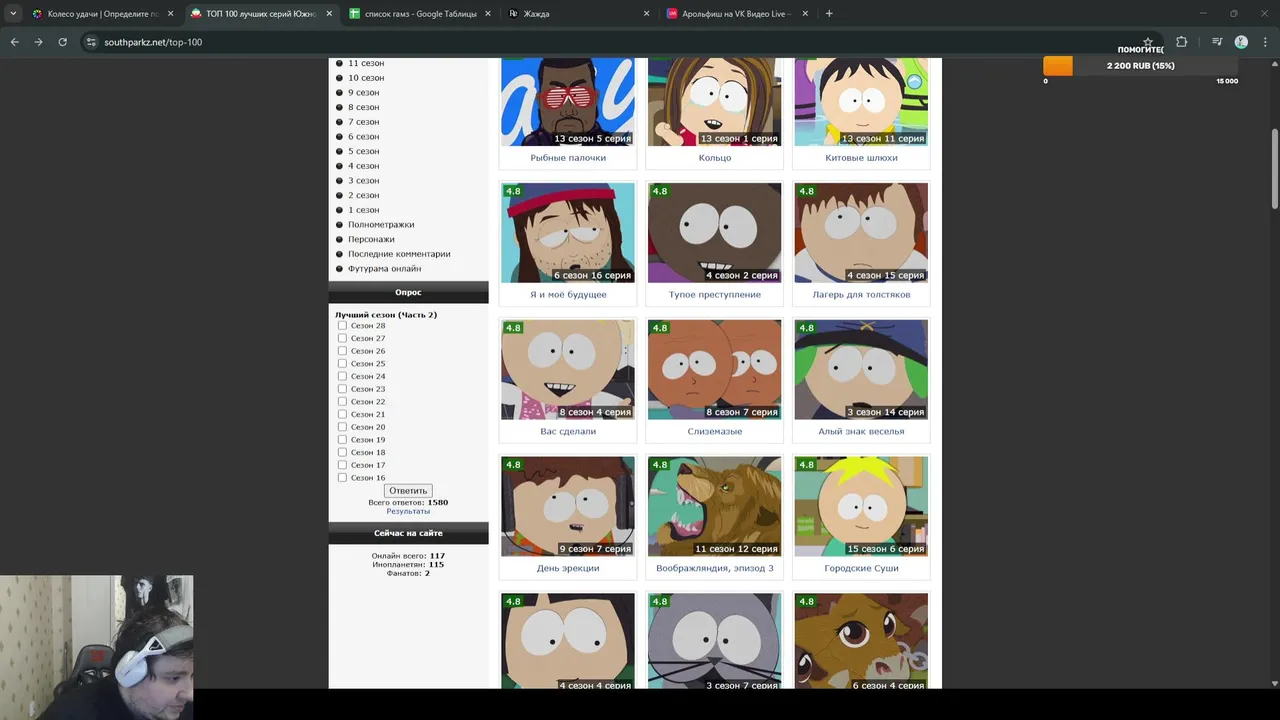Screen dimensions: 1280x720
Task: Check the Сезон 22 poll option
Action: 342,401
